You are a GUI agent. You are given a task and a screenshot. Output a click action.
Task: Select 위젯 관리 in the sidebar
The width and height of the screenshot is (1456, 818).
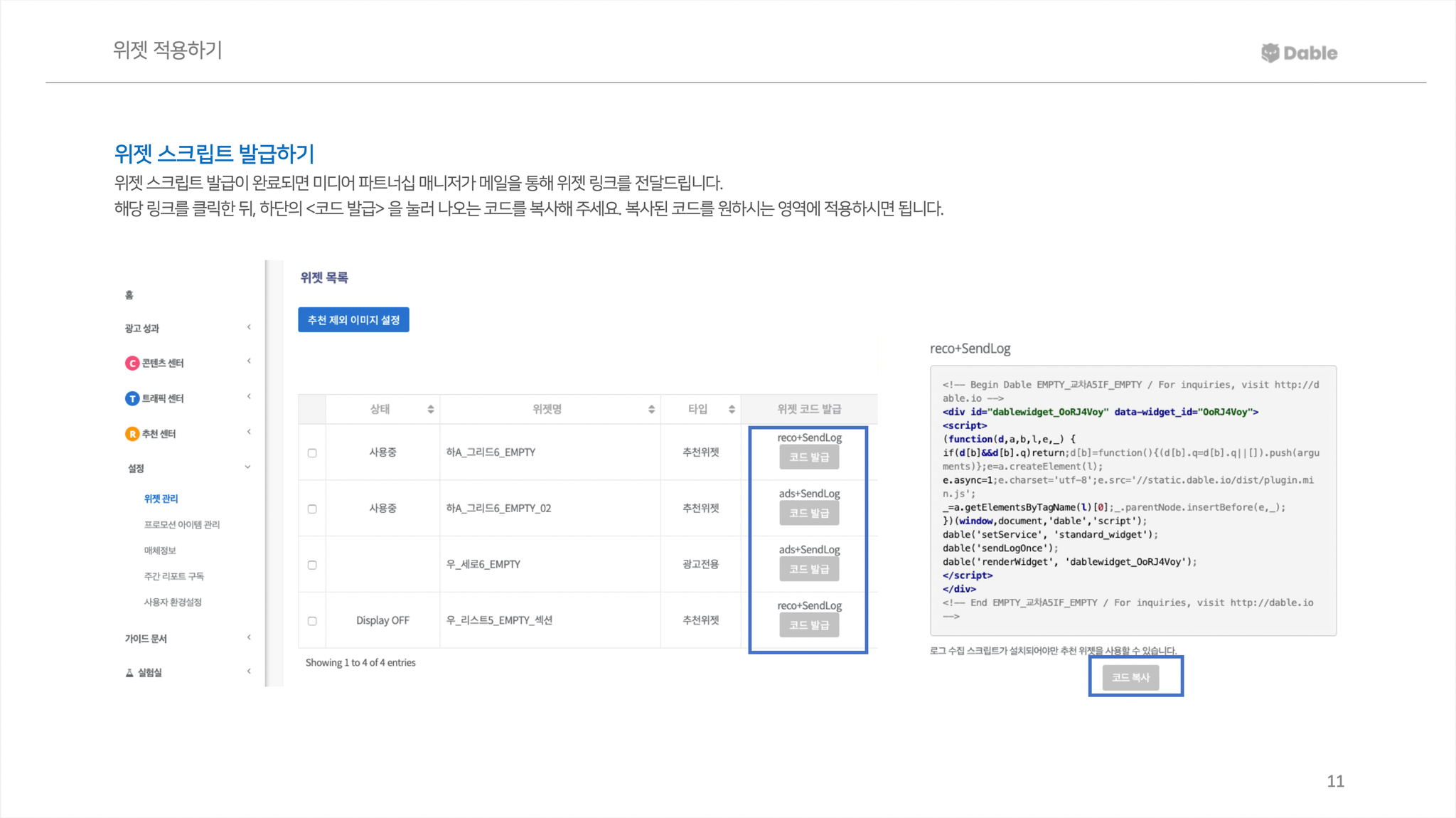click(x=161, y=499)
